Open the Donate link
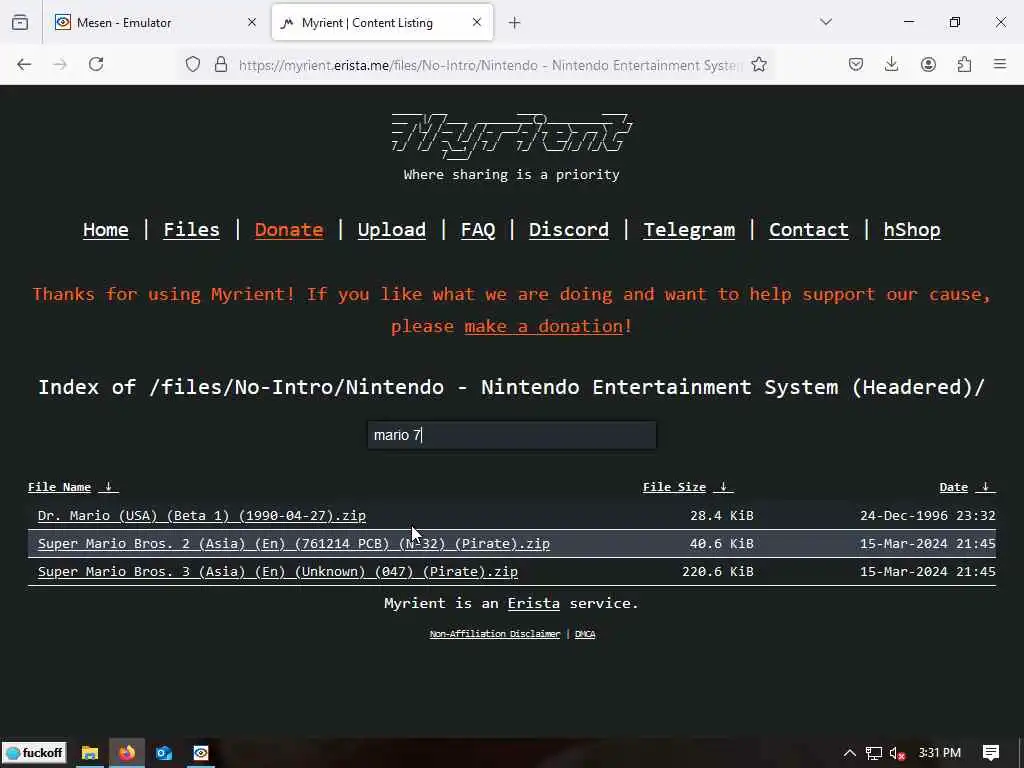 point(289,230)
